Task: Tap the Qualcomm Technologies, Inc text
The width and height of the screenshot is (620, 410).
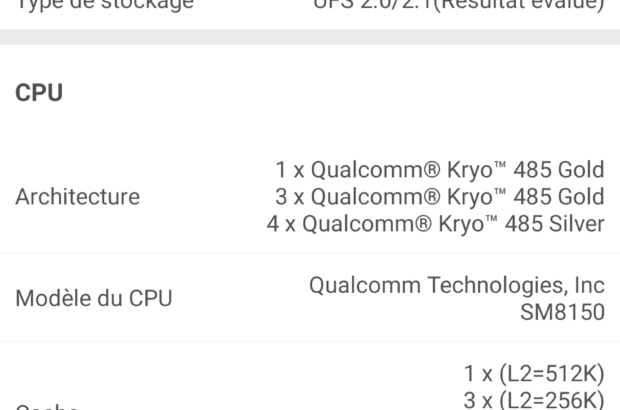Action: (456, 285)
